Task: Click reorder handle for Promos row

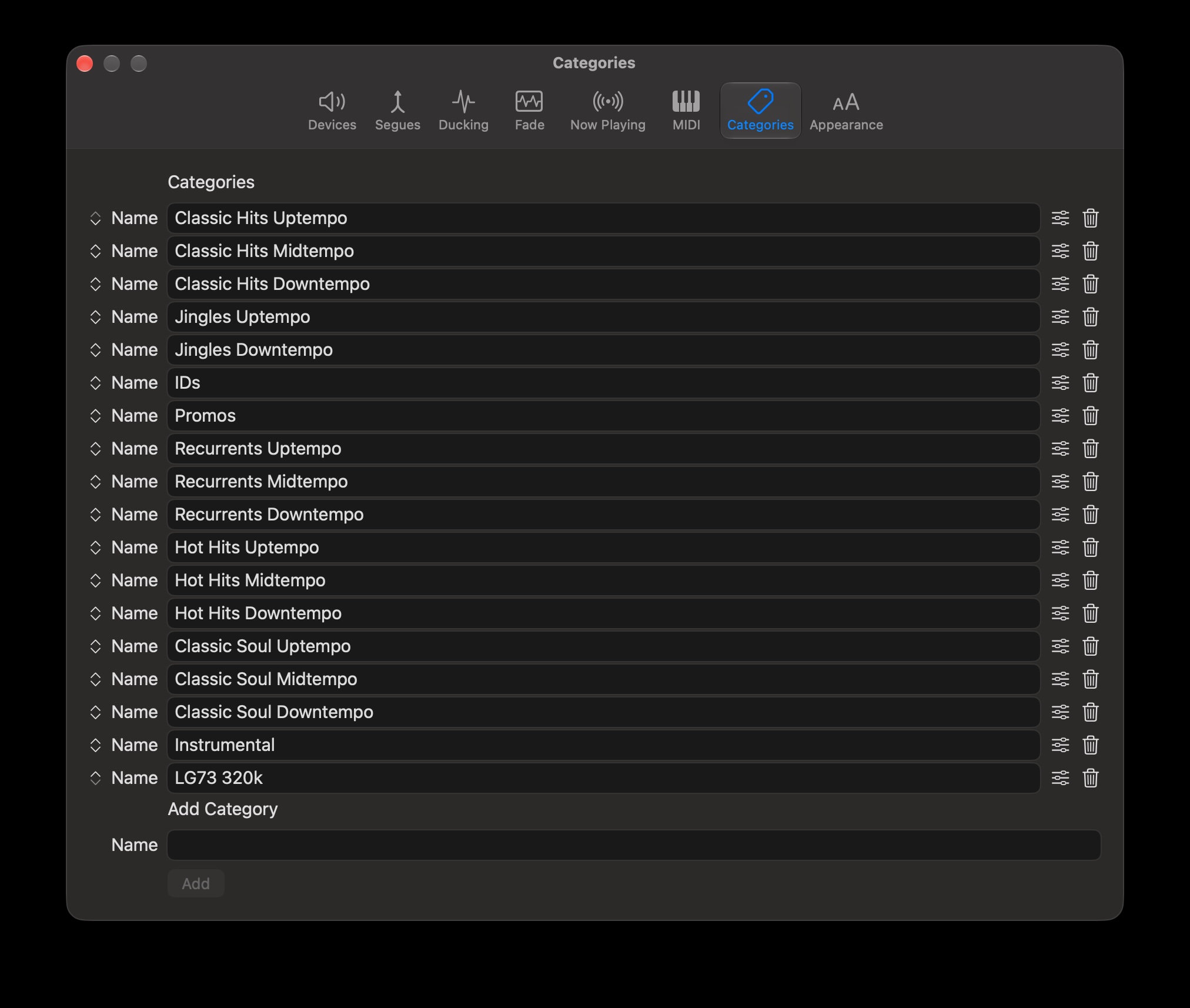Action: [95, 416]
